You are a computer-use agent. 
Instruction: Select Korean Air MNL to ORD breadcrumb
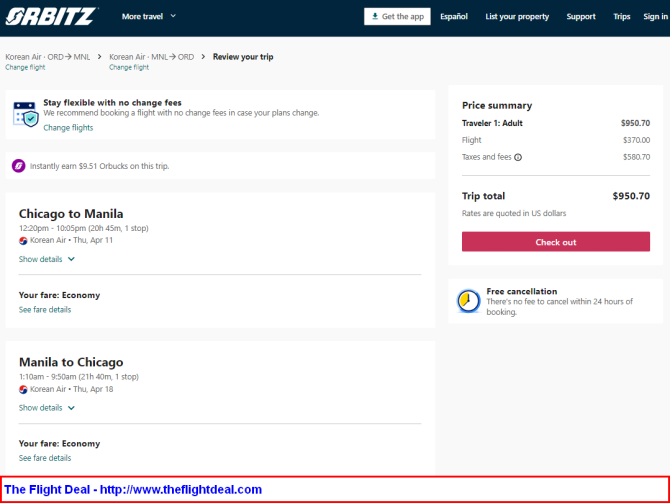152,57
